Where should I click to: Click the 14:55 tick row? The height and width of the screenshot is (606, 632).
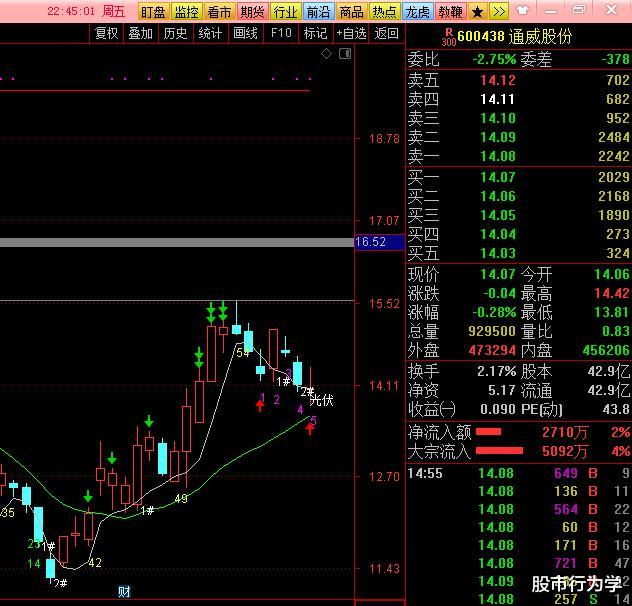tap(519, 473)
